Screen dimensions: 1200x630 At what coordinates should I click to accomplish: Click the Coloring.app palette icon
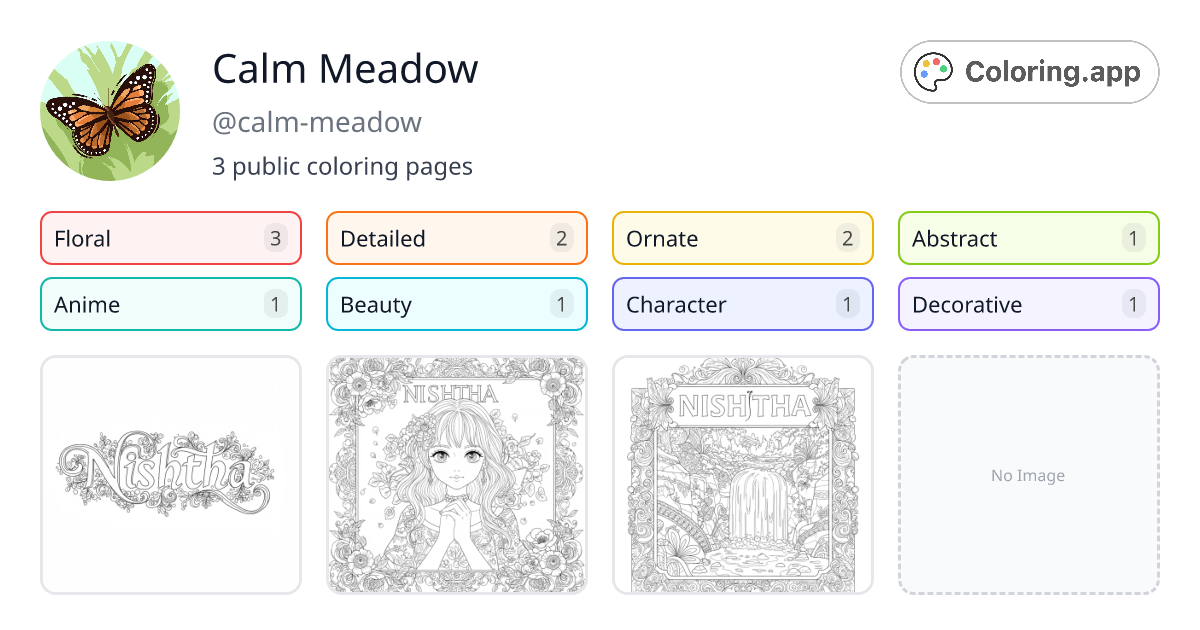tap(934, 71)
